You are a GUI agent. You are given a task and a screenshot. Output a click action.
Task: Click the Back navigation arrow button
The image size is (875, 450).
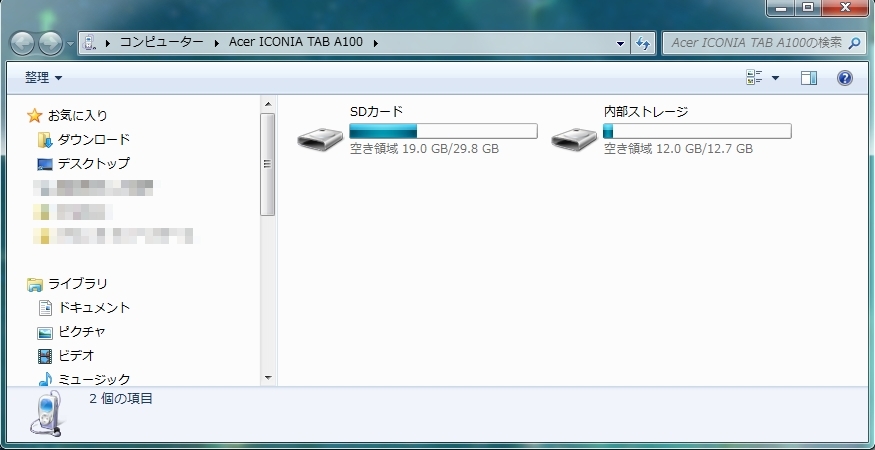[22, 44]
